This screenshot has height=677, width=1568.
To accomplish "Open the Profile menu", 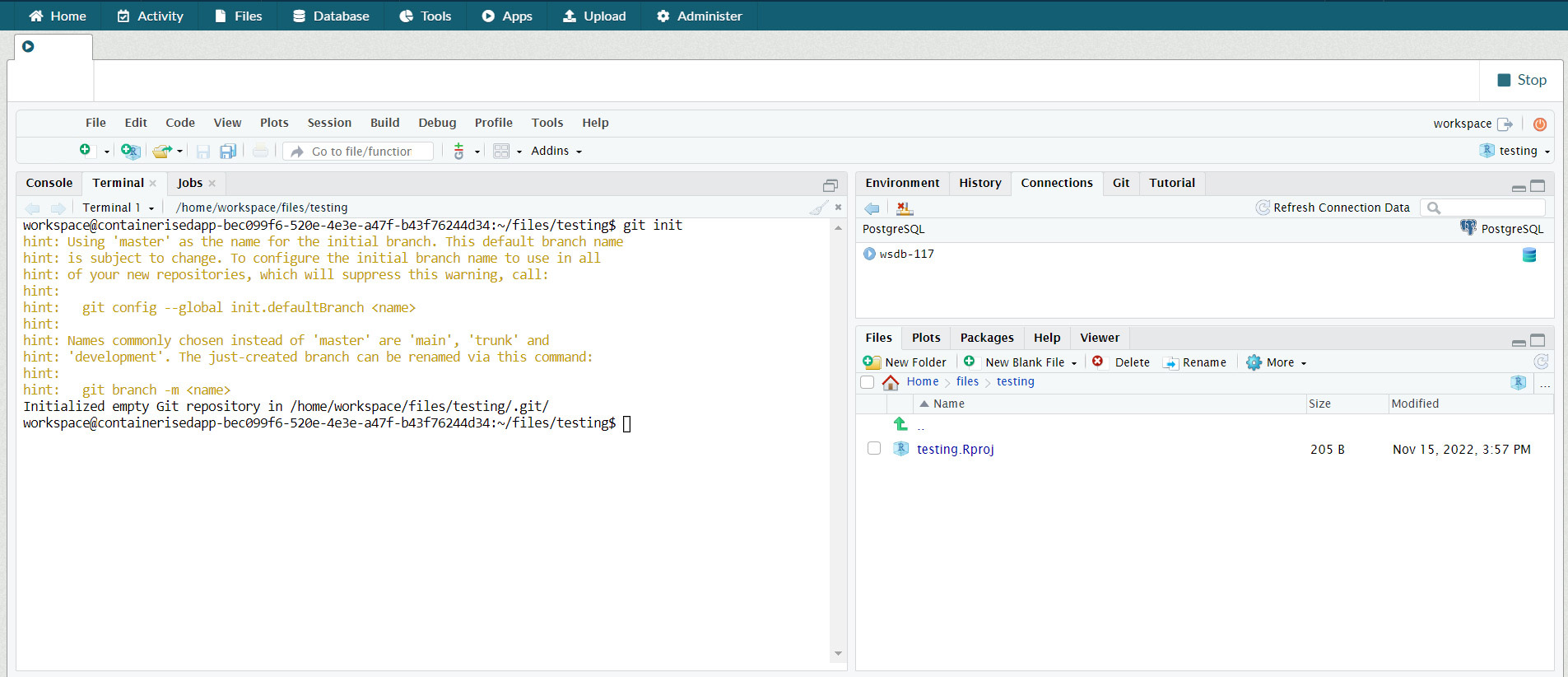I will coord(493,123).
